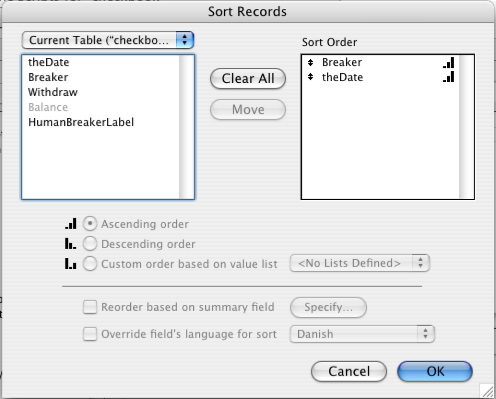This screenshot has height=399, width=496.
Task: Select the Descending order radio button
Action: pyautogui.click(x=90, y=244)
